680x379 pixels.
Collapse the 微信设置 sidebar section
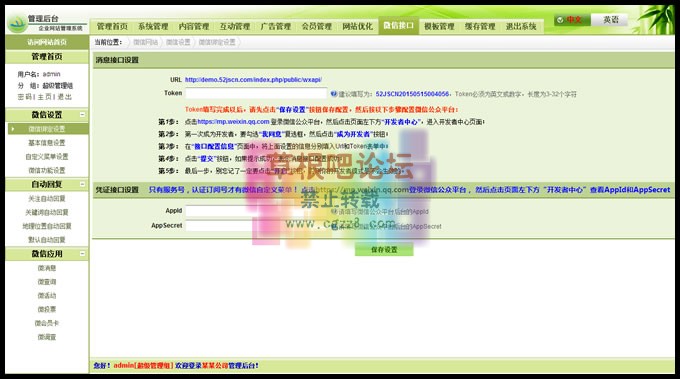coord(82,114)
